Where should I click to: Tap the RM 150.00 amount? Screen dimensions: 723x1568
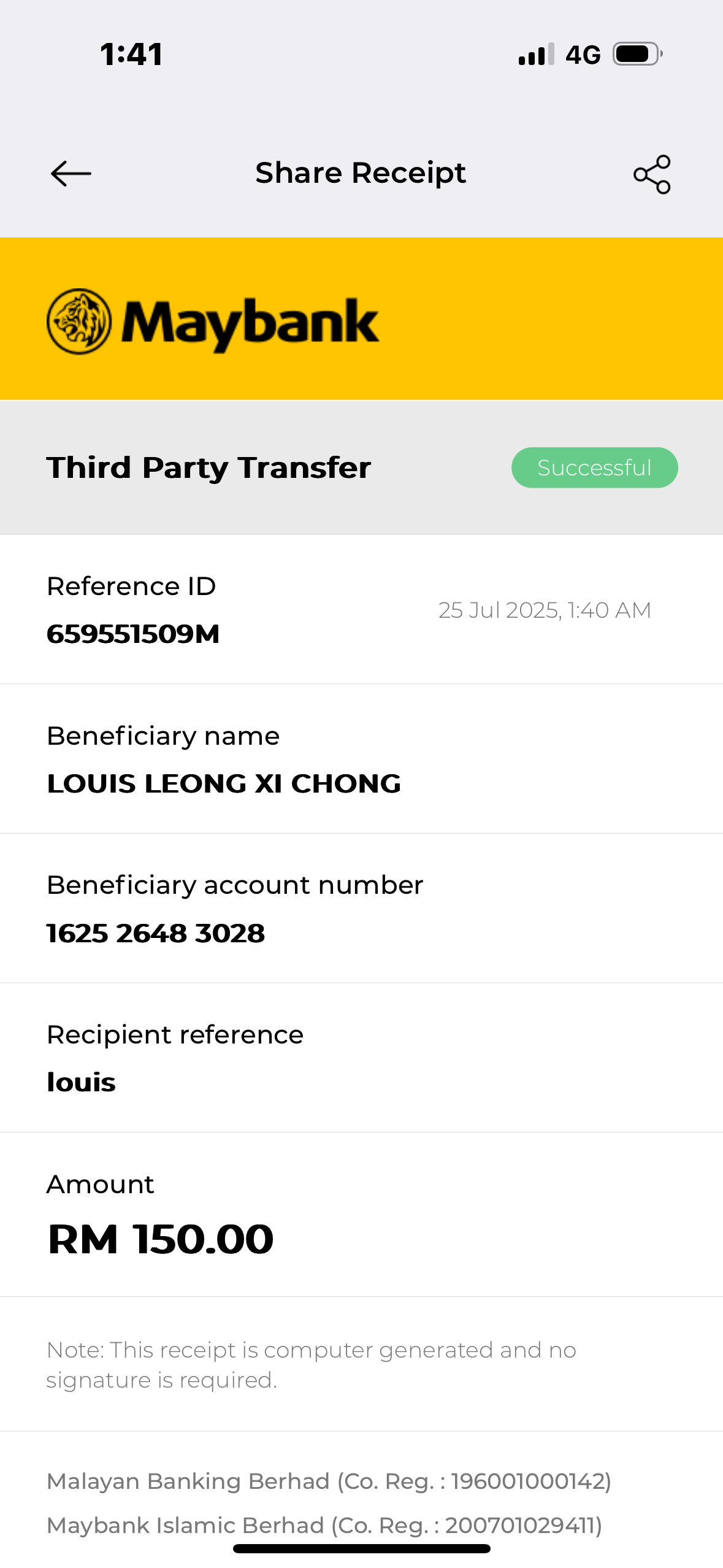tap(161, 1239)
